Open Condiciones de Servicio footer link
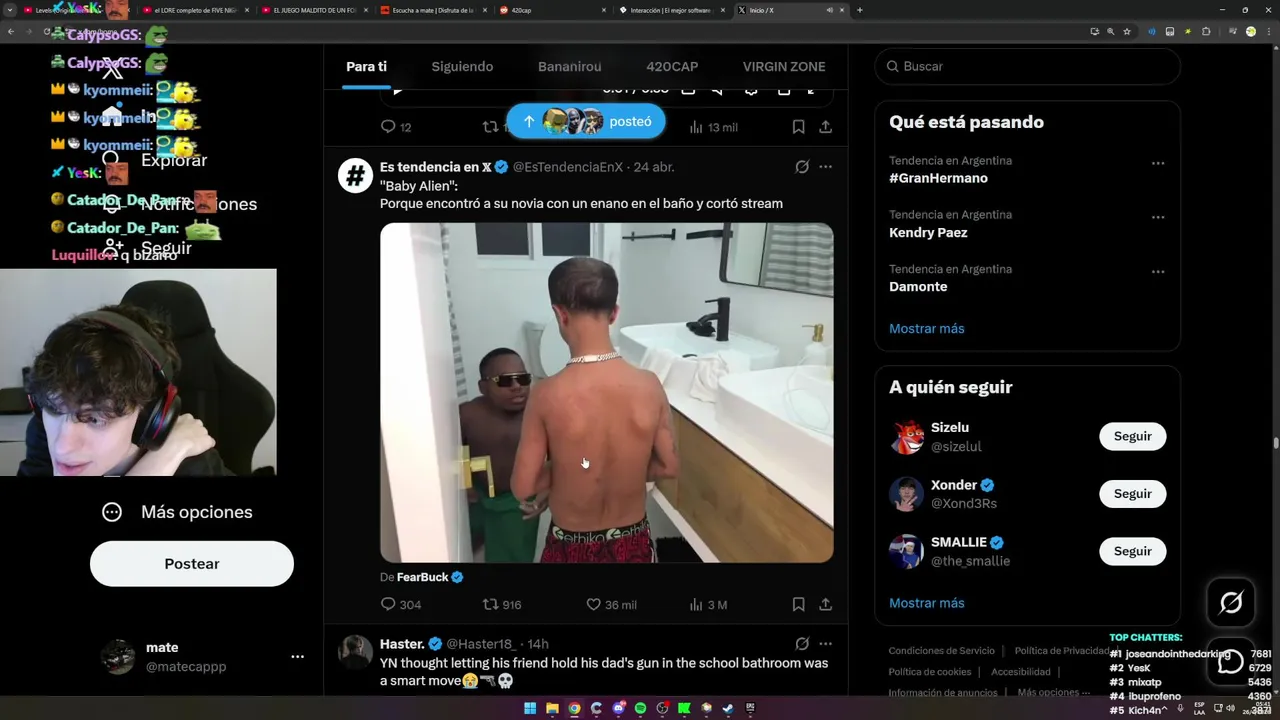 point(942,651)
